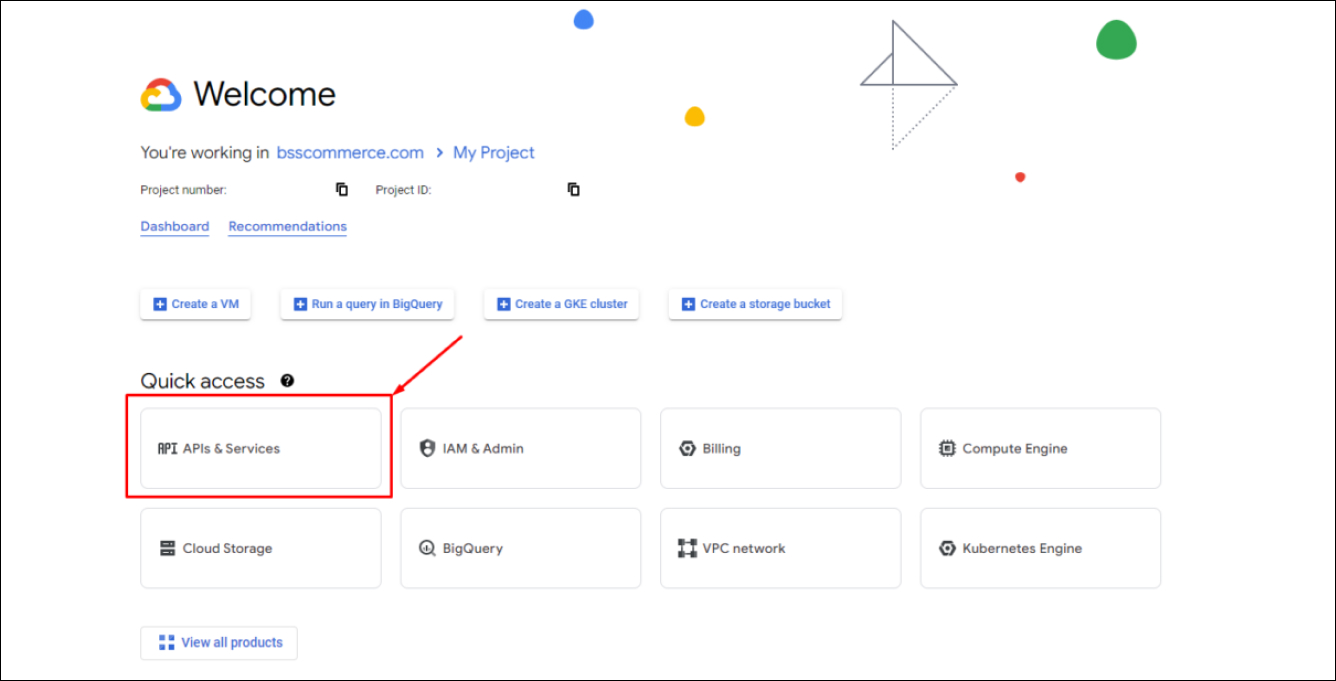Click the BigQuery magnifier icon
The image size is (1336, 681).
pos(427,548)
